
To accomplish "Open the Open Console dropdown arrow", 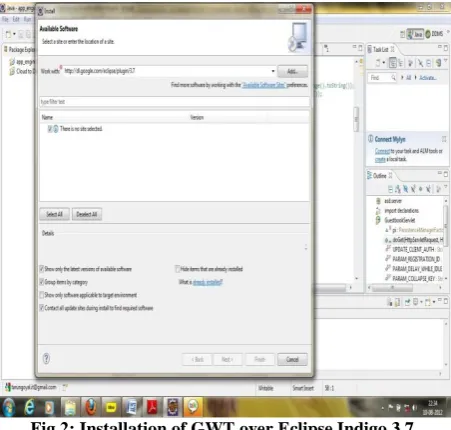I will point(434,302).
